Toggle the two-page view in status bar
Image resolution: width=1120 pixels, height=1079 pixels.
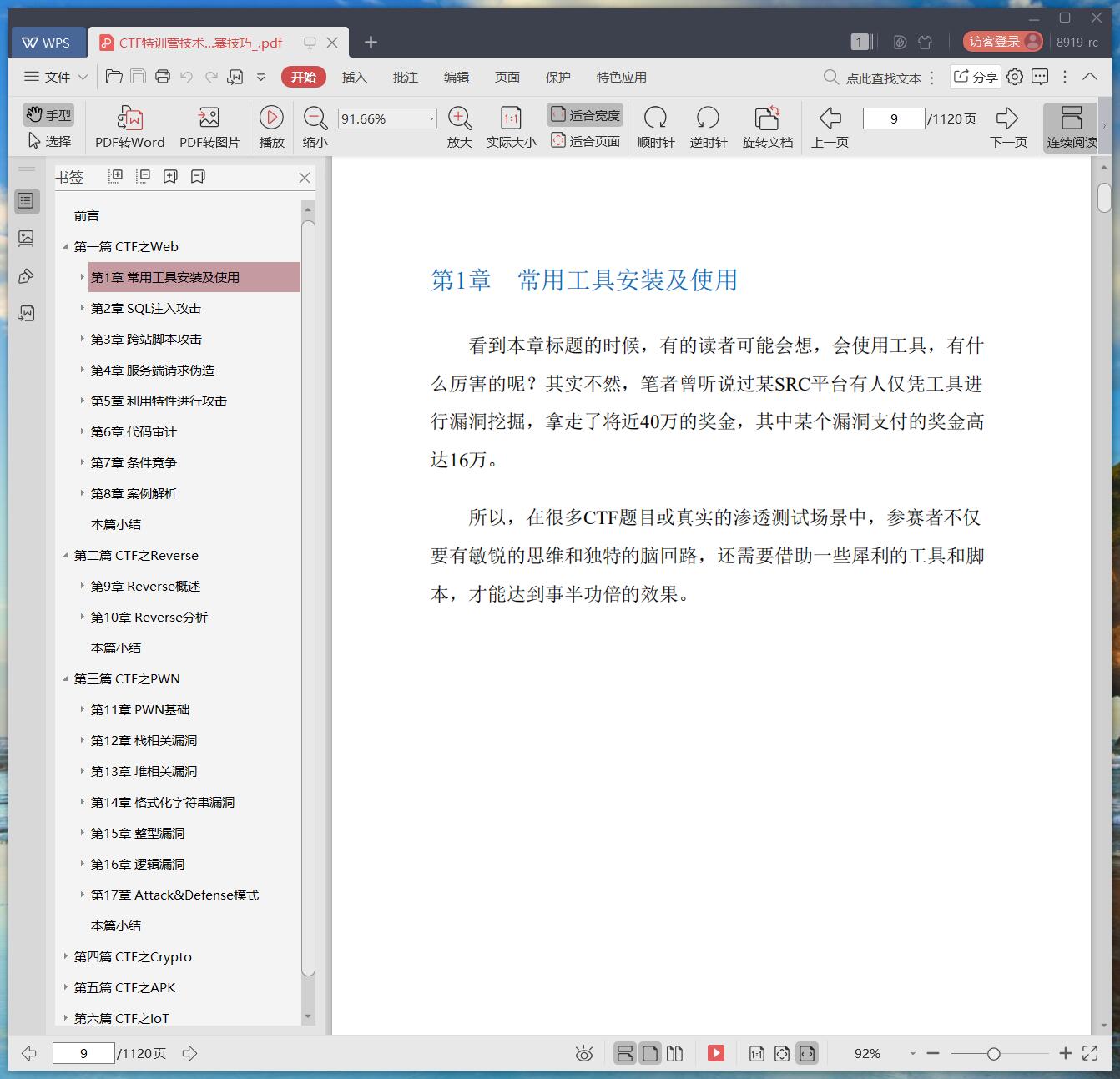click(674, 1054)
